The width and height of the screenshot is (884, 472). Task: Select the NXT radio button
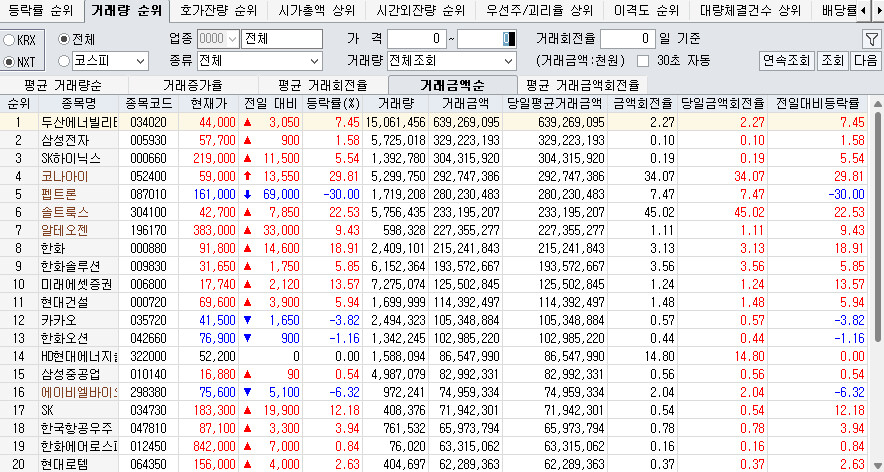click(10, 62)
